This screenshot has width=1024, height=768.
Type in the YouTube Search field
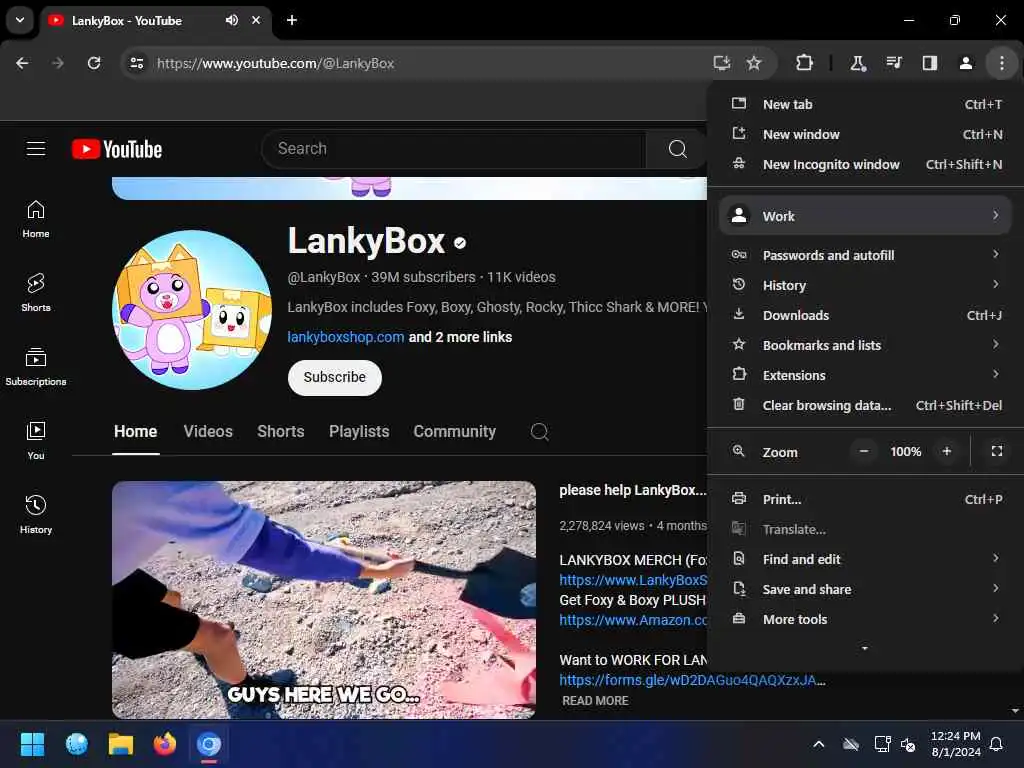(x=454, y=149)
